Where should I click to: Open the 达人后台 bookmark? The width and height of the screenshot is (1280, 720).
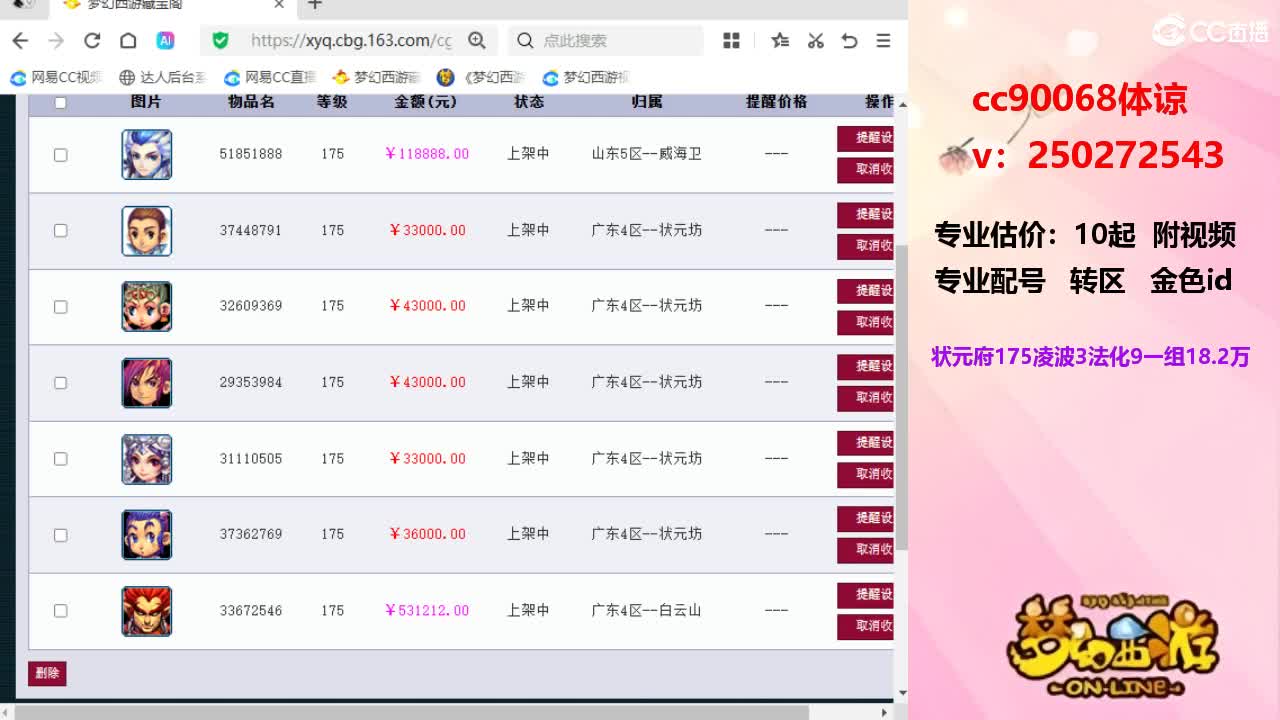[163, 77]
